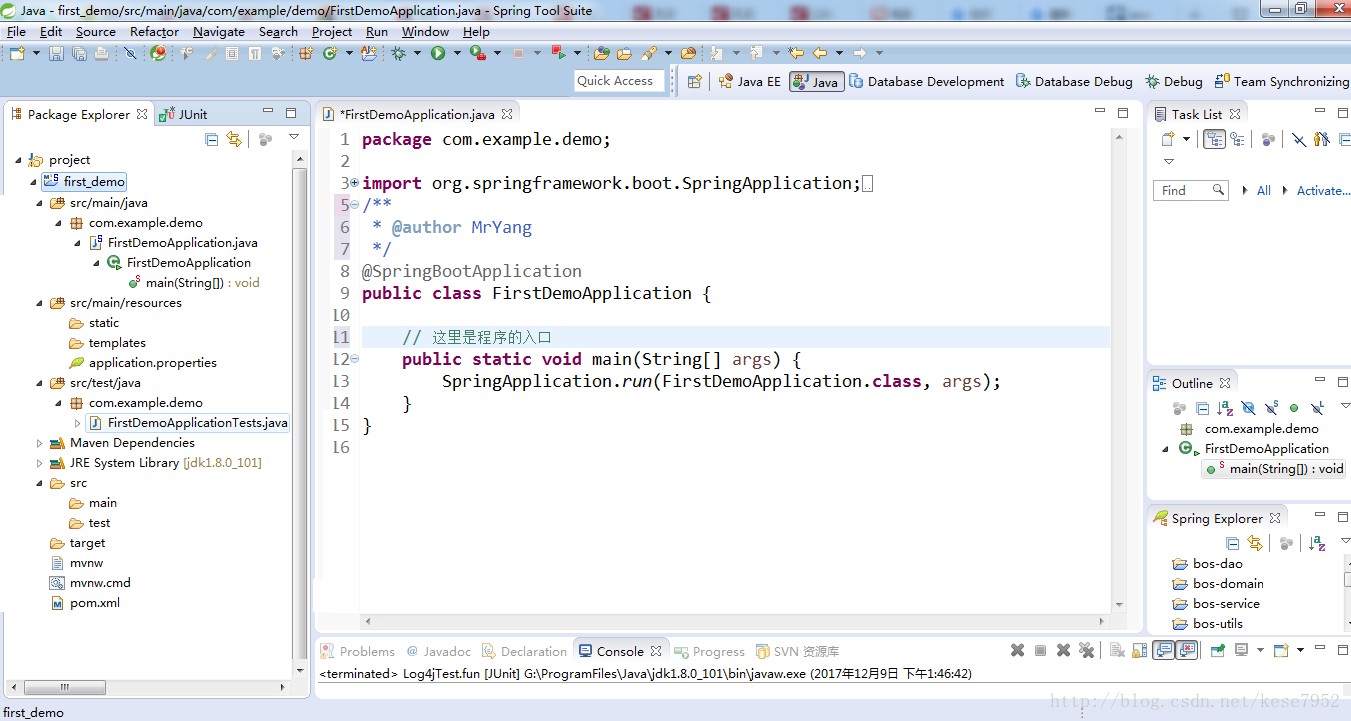
Task: Open the Run button dropdown arrow
Action: pos(457,53)
